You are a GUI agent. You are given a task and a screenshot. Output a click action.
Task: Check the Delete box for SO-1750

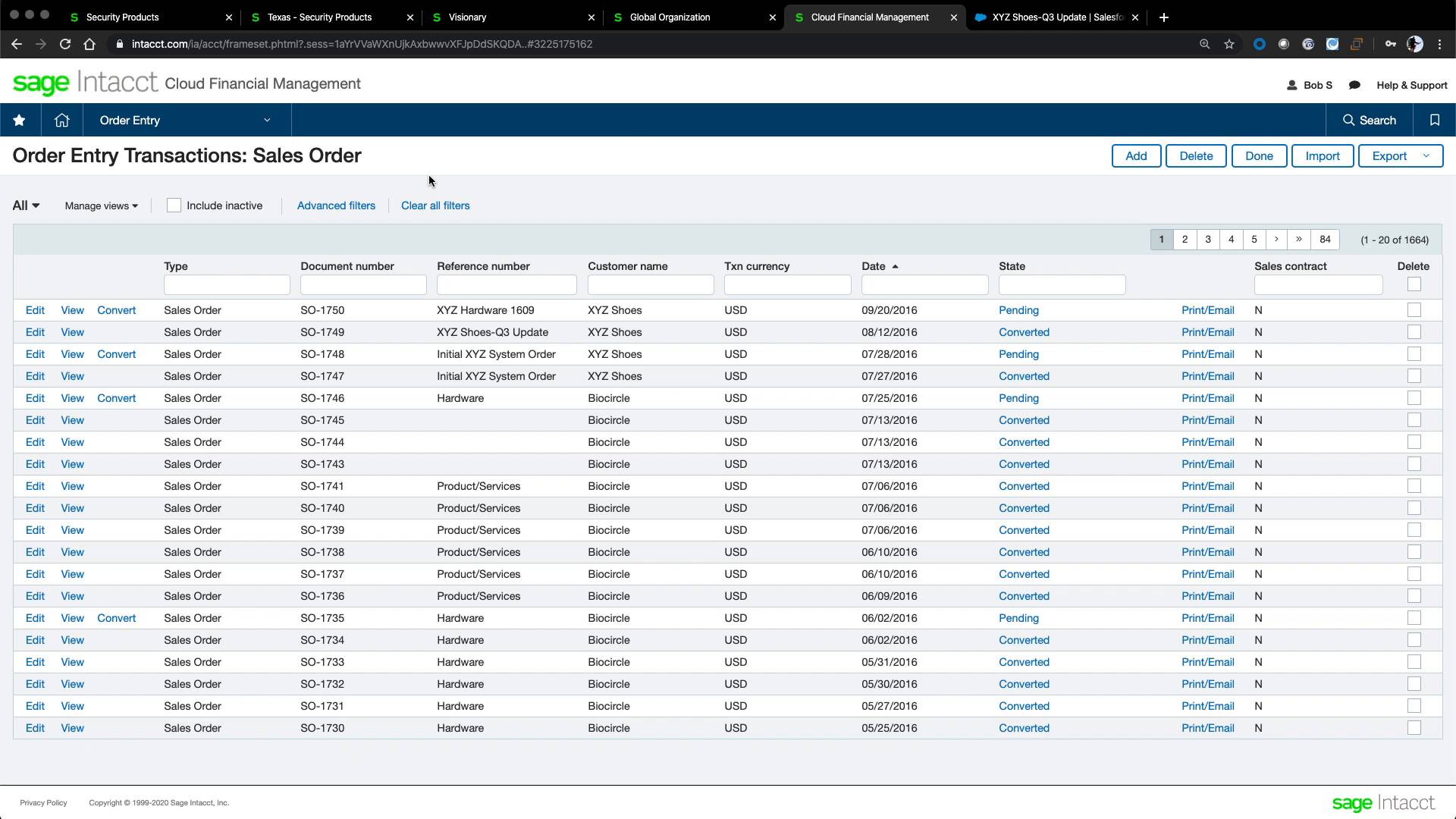[1414, 309]
